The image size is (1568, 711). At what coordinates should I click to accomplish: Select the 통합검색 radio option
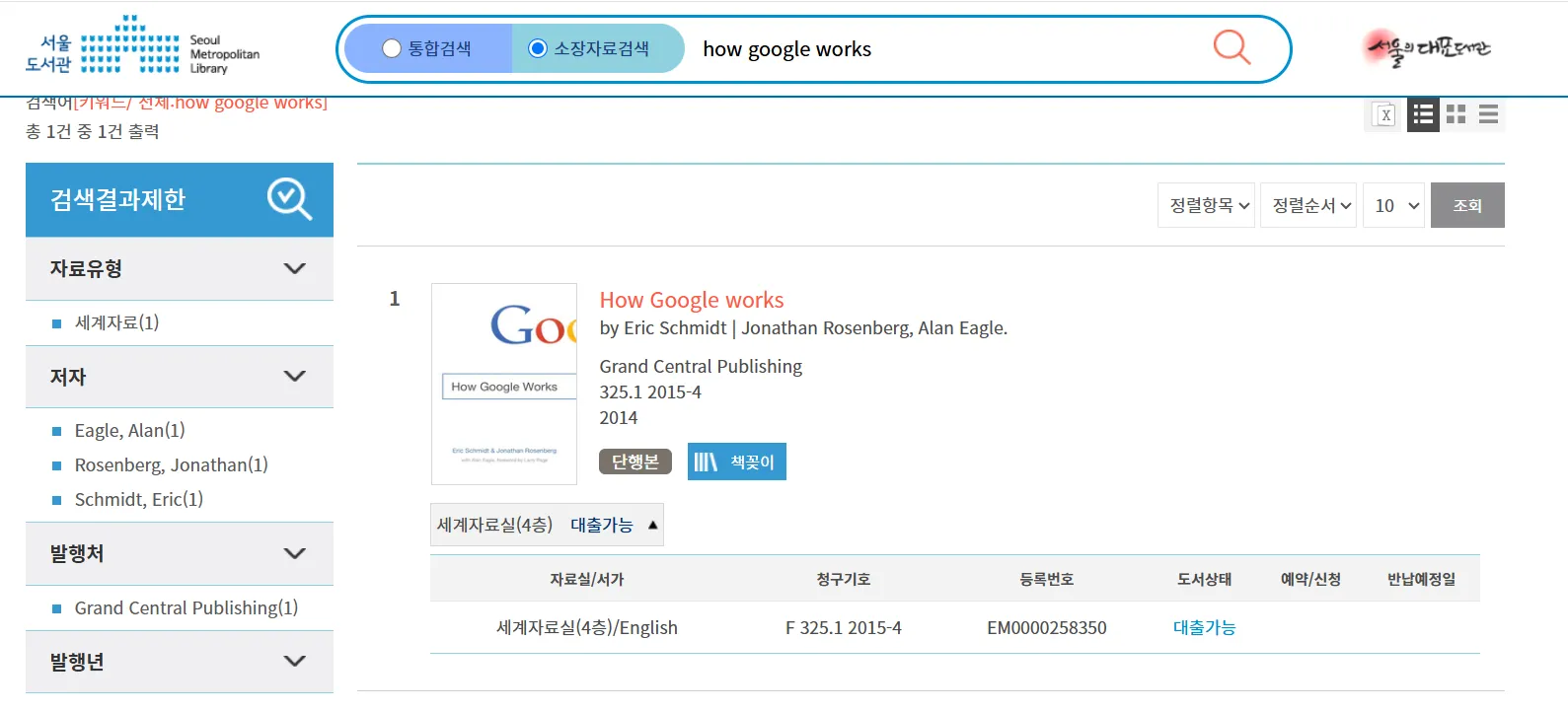click(x=392, y=48)
